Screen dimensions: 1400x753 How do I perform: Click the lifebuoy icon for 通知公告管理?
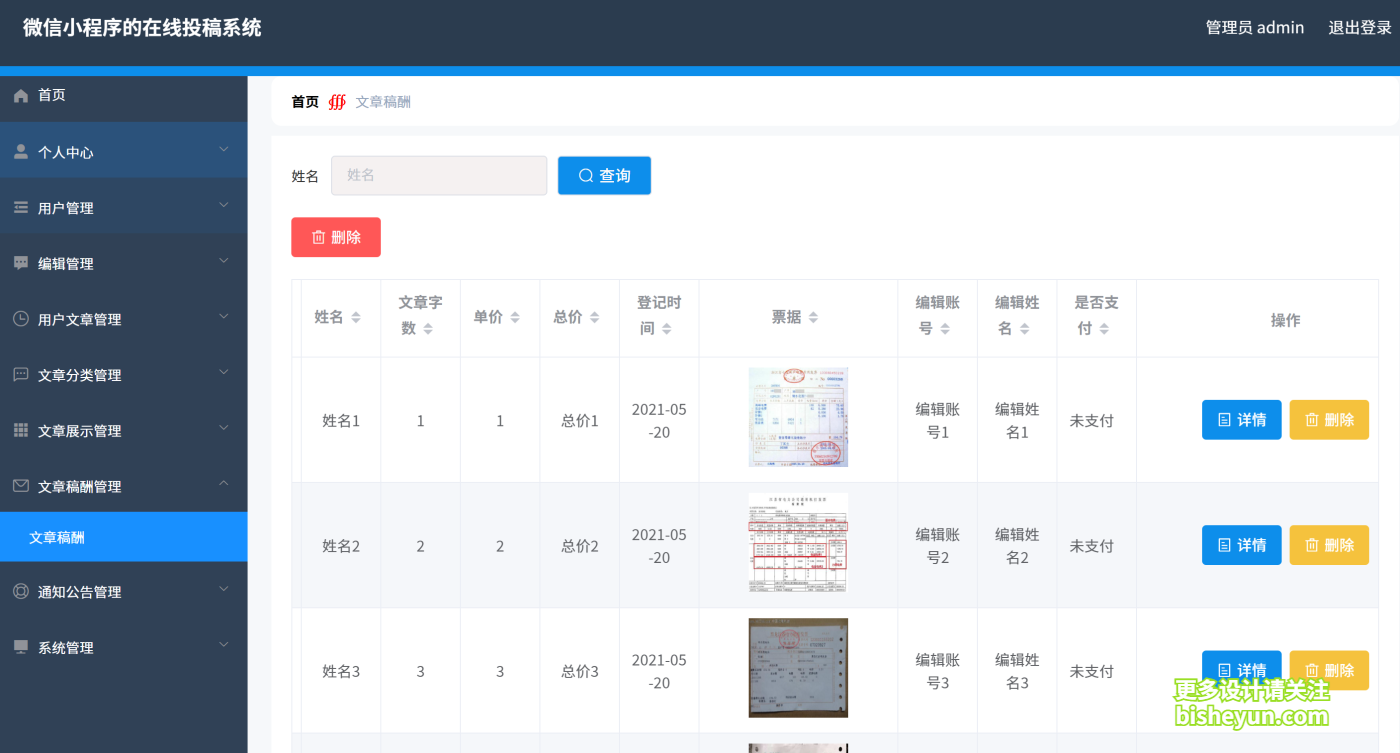pyautogui.click(x=21, y=592)
